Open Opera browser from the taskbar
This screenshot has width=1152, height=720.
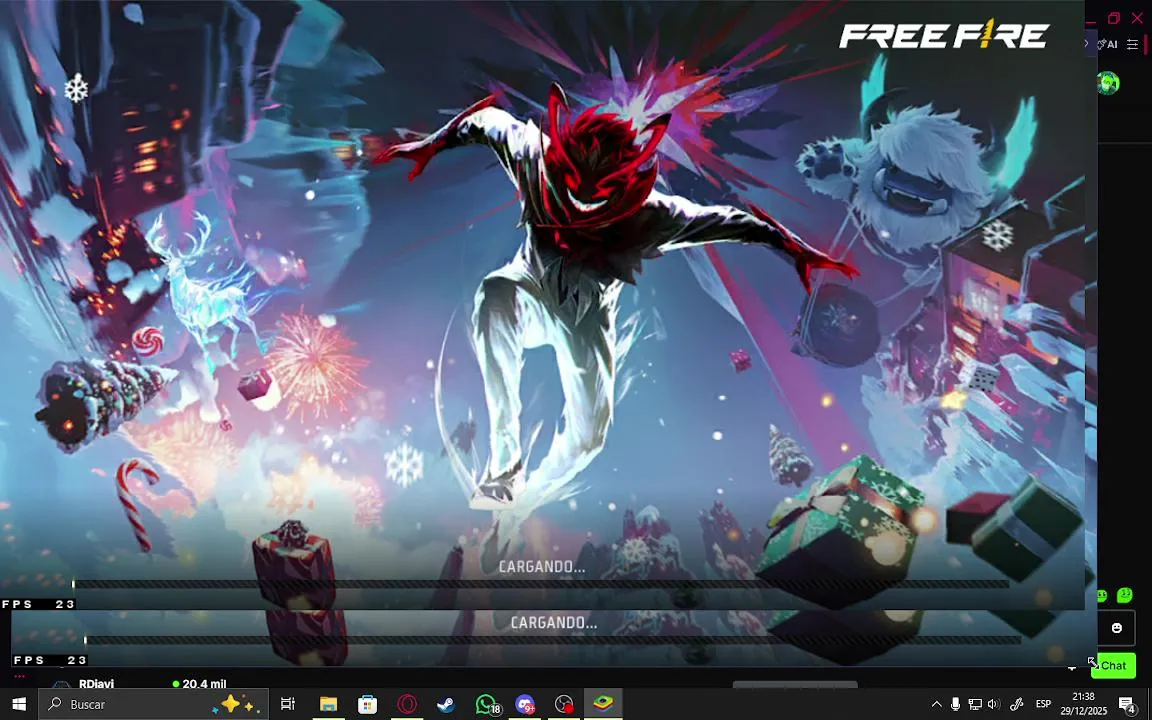click(x=407, y=705)
